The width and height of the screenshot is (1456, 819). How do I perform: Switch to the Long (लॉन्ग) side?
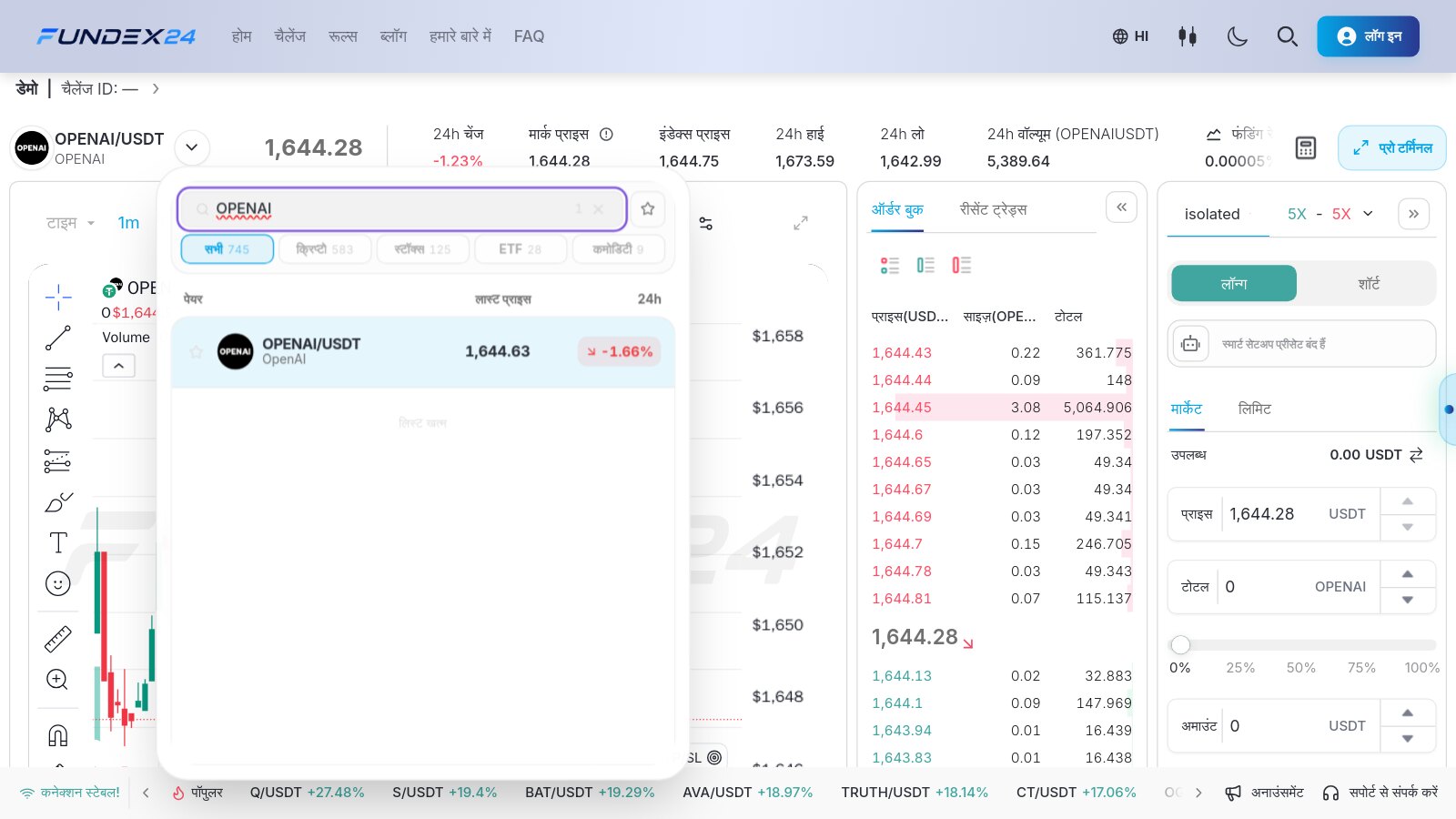pos(1234,283)
